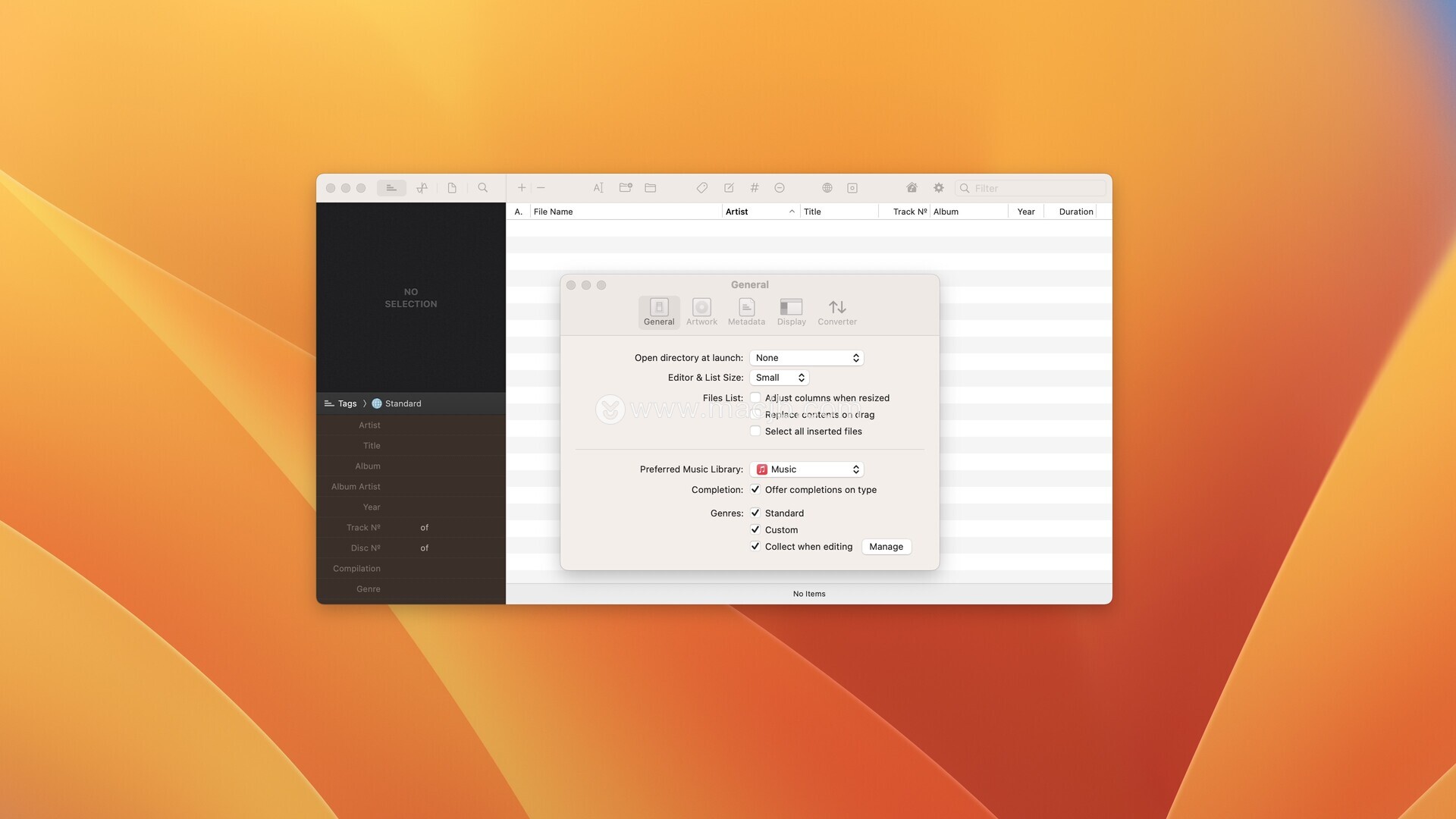The image size is (1456, 819).
Task: Click the plus add files icon
Action: tap(522, 188)
